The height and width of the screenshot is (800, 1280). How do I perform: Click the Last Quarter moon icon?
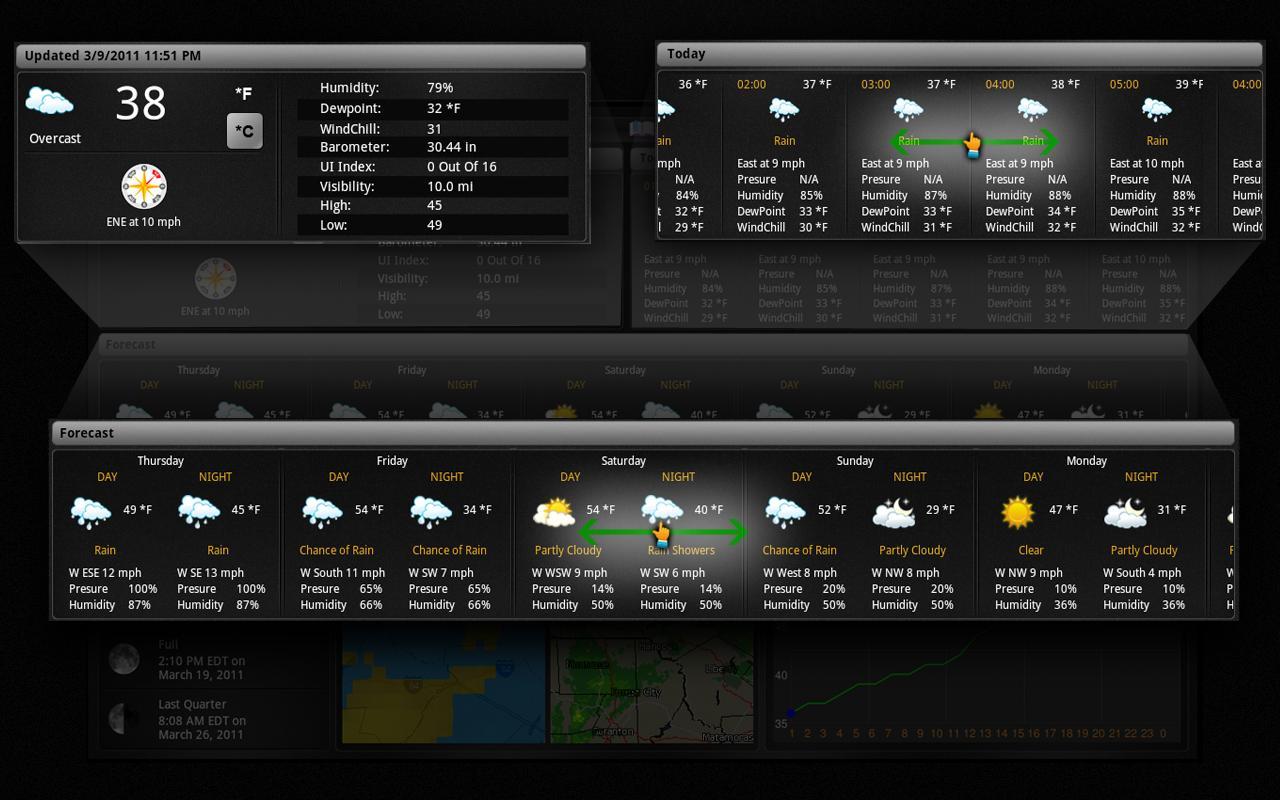pos(123,718)
